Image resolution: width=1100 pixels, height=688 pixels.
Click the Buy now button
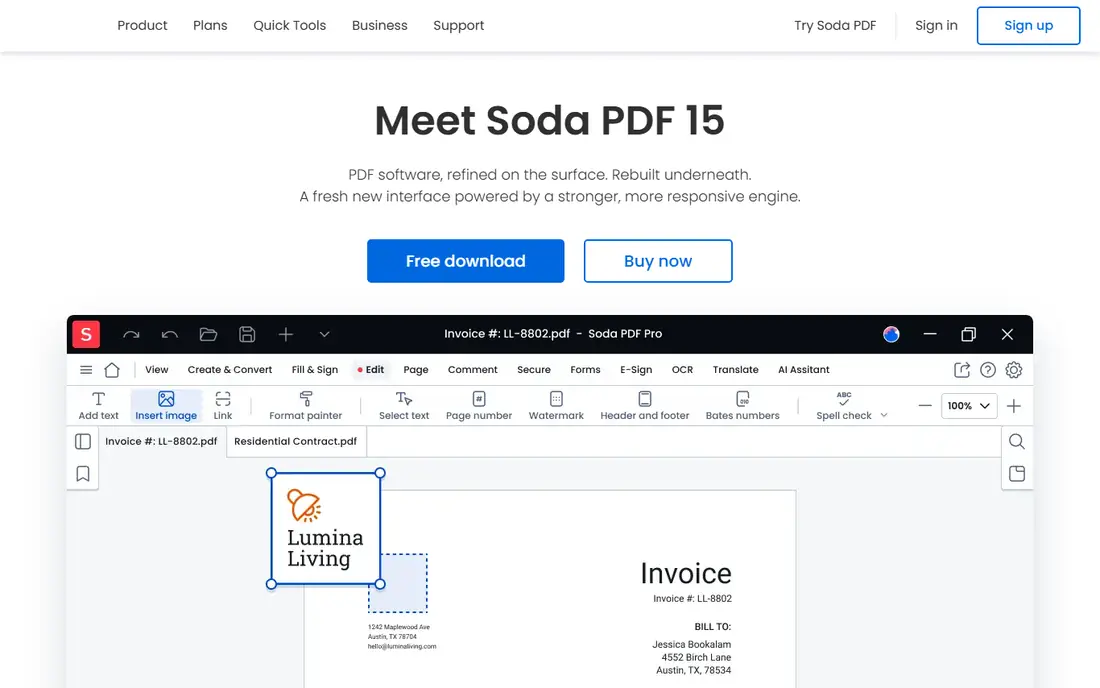tap(658, 261)
